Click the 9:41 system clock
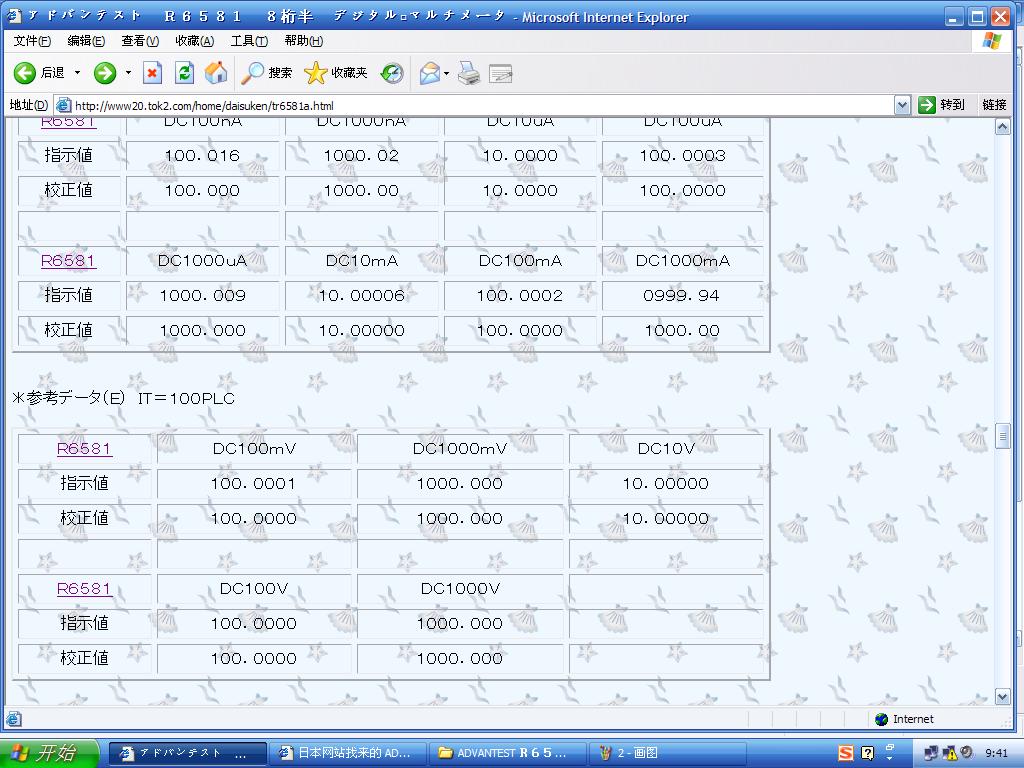 pyautogui.click(x=997, y=753)
